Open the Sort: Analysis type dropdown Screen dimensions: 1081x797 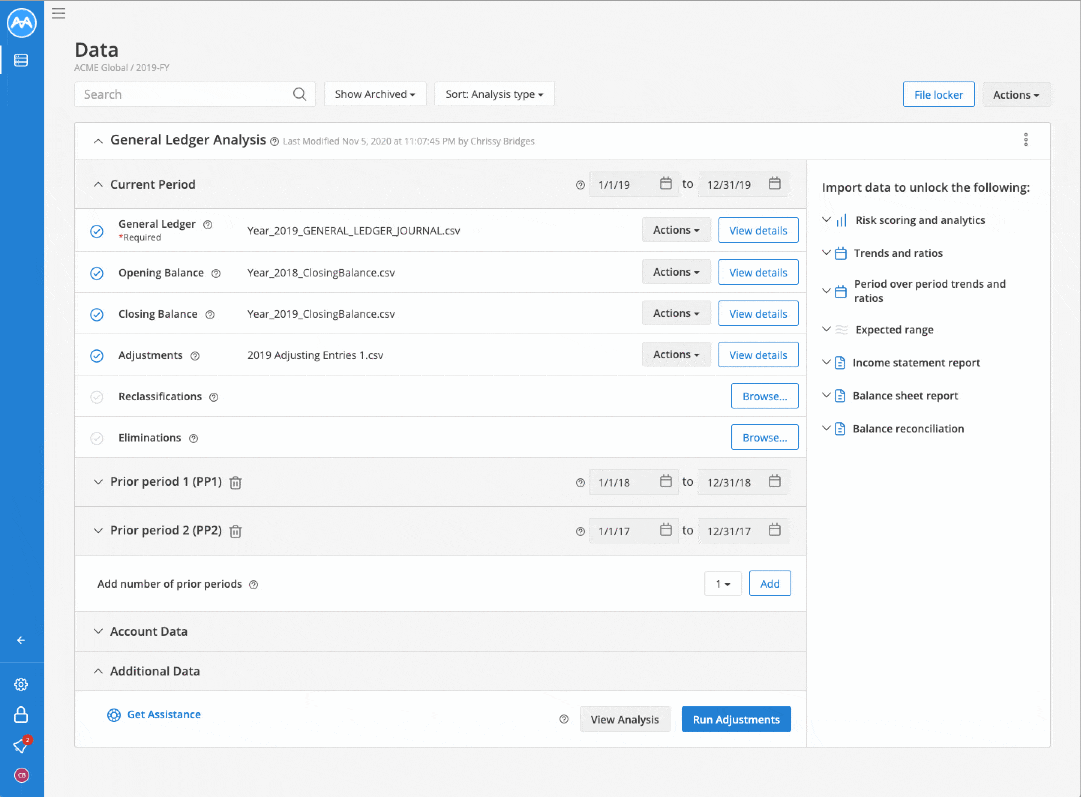click(x=494, y=94)
